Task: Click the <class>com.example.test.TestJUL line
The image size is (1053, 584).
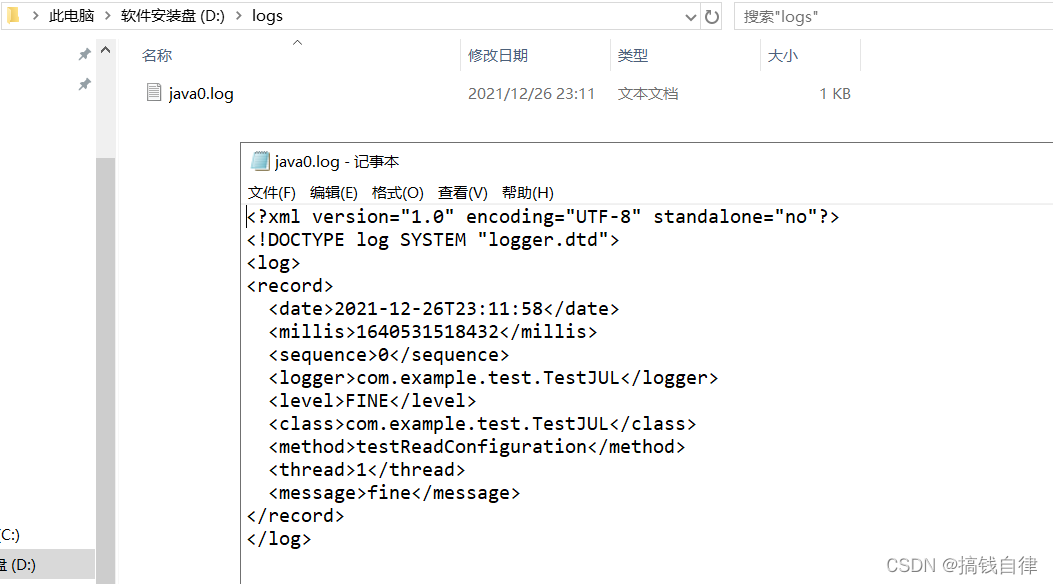Action: 482,424
